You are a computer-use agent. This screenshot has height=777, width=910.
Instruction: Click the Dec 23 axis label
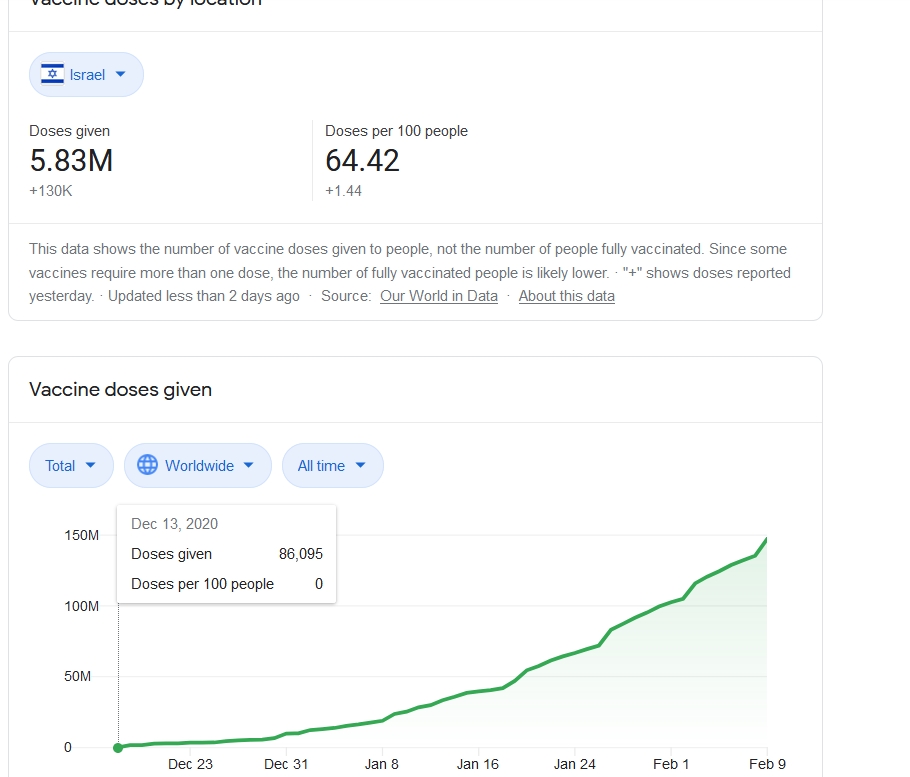click(190, 764)
